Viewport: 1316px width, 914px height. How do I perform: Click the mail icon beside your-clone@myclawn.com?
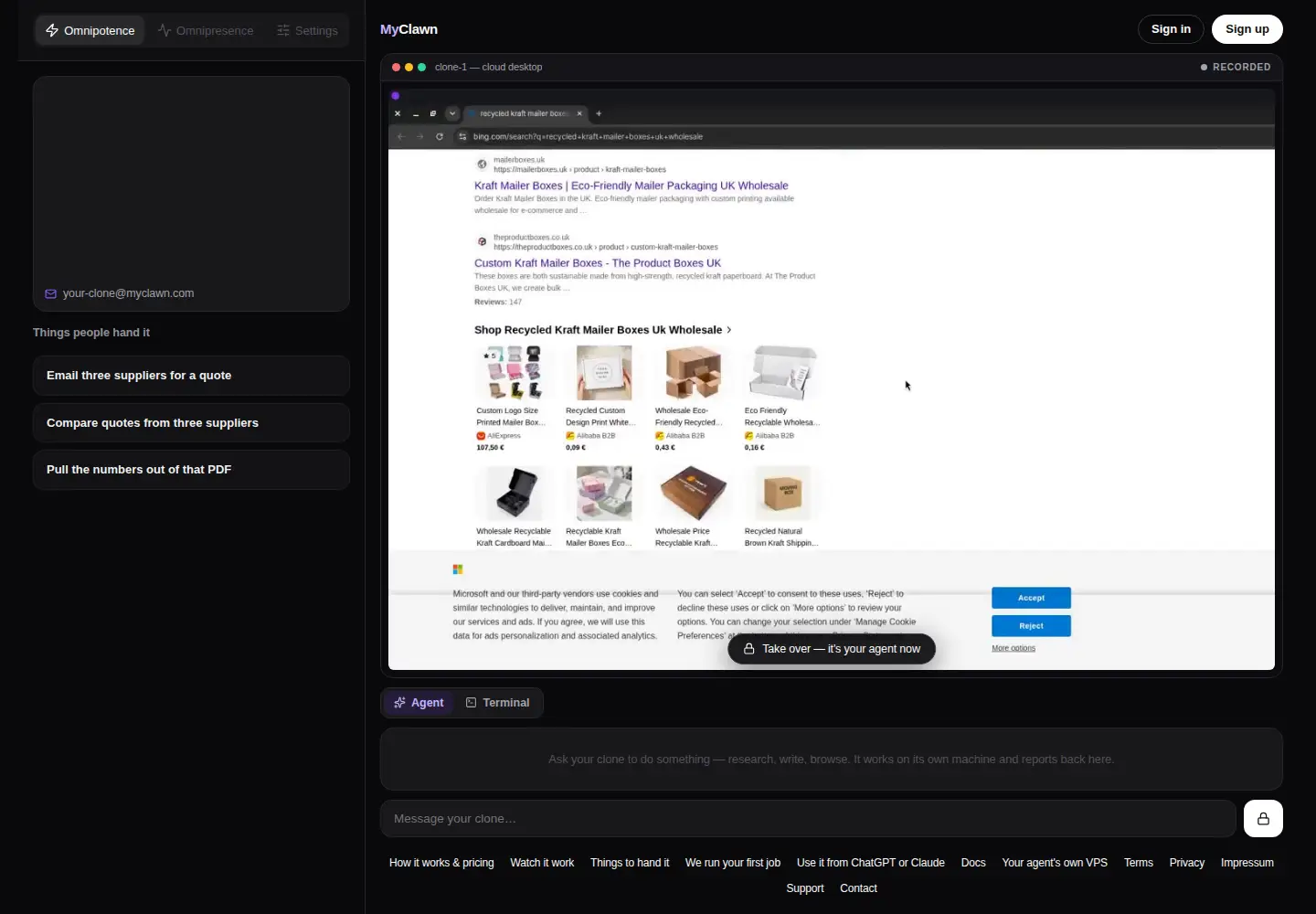pyautogui.click(x=51, y=293)
